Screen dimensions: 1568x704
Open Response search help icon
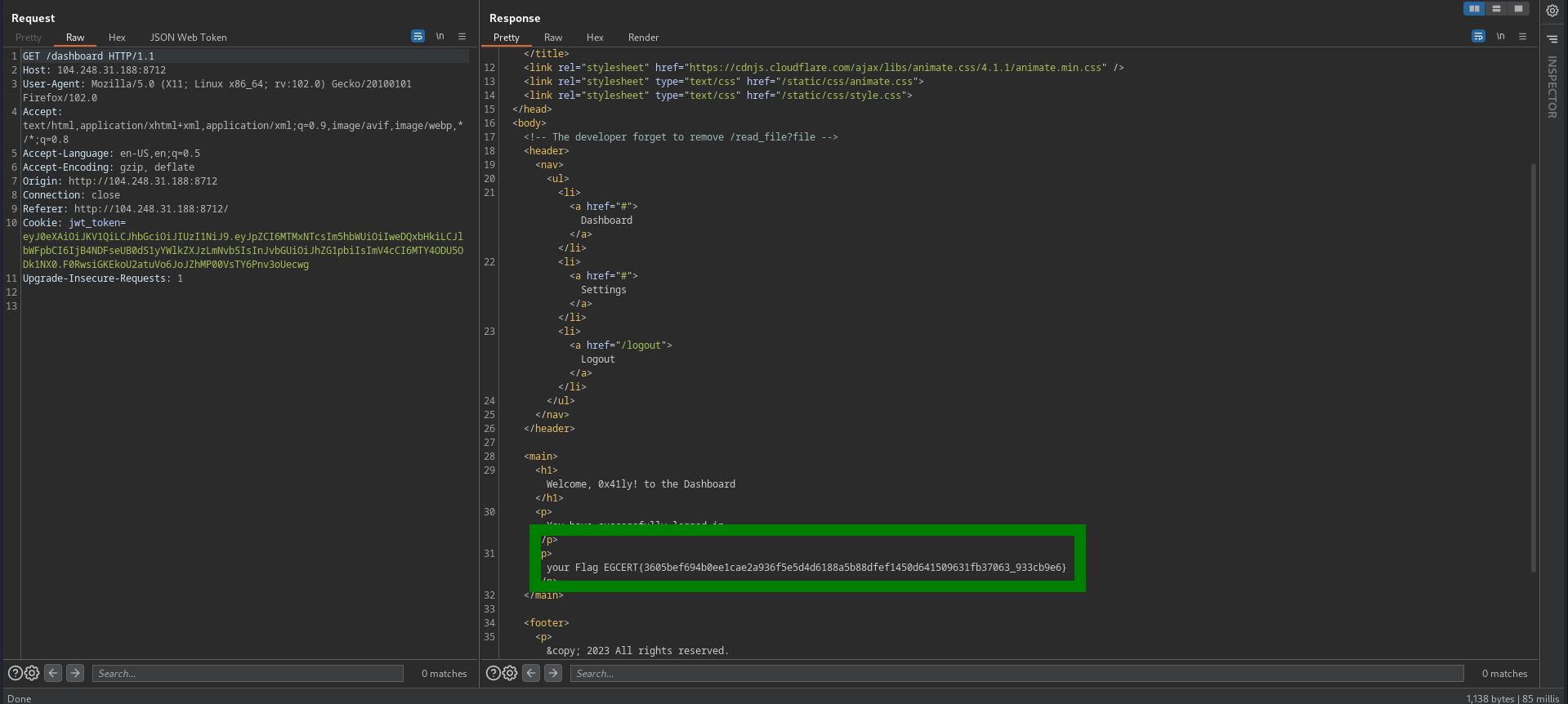pyautogui.click(x=494, y=673)
